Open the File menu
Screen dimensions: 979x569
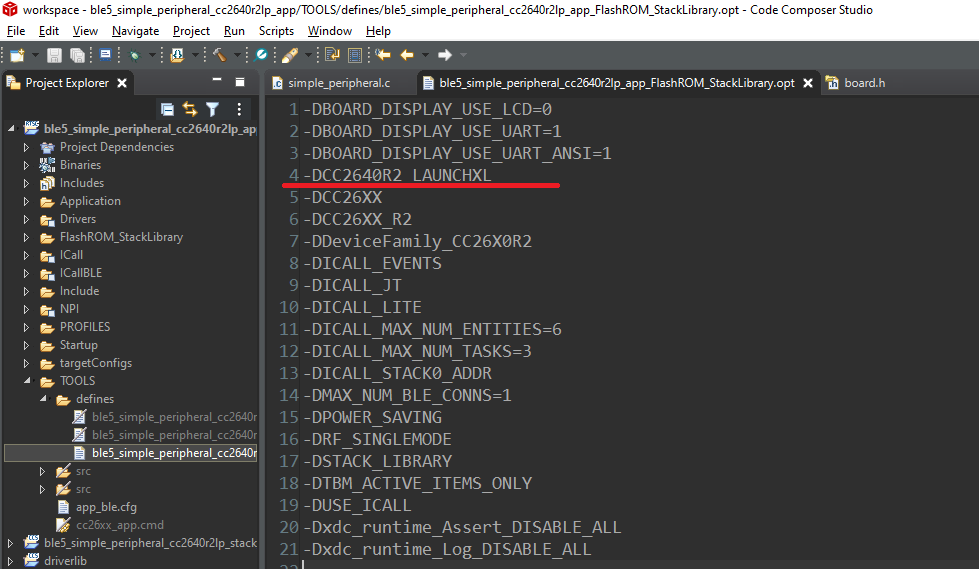click(16, 31)
